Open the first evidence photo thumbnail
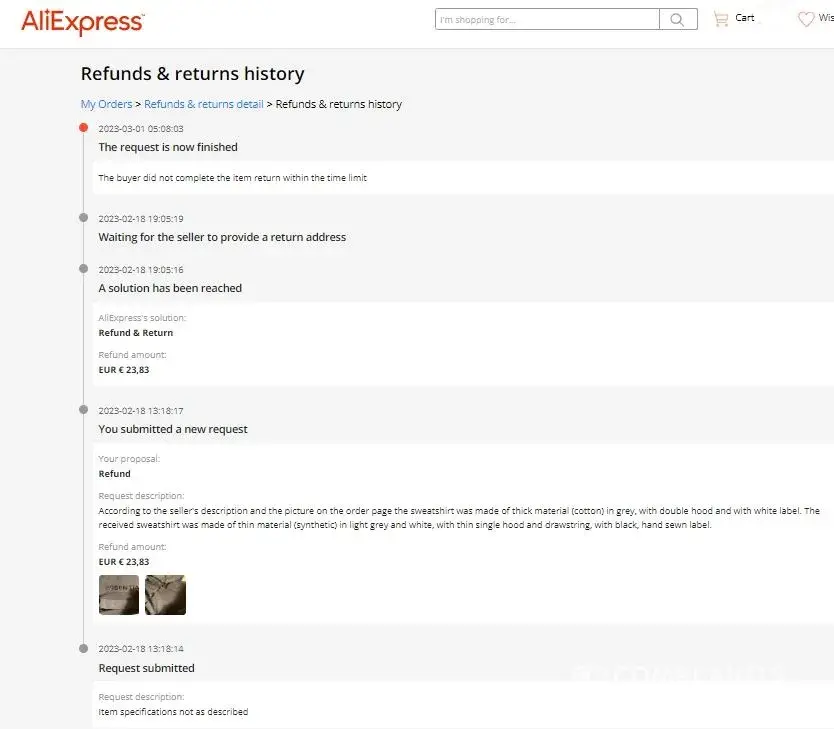 coord(119,595)
